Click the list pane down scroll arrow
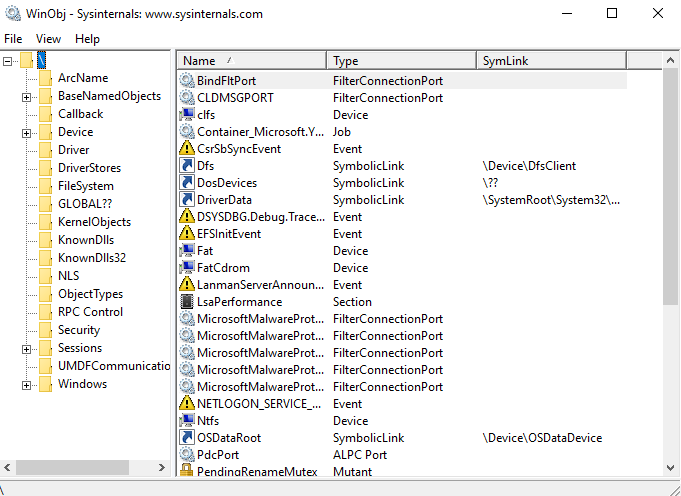This screenshot has width=681, height=496. [x=671, y=468]
